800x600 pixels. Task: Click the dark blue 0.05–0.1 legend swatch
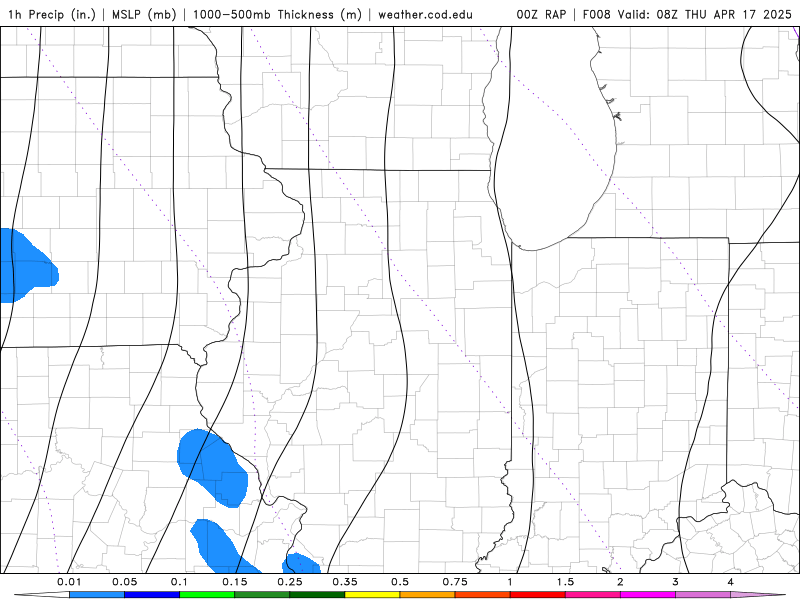152,595
